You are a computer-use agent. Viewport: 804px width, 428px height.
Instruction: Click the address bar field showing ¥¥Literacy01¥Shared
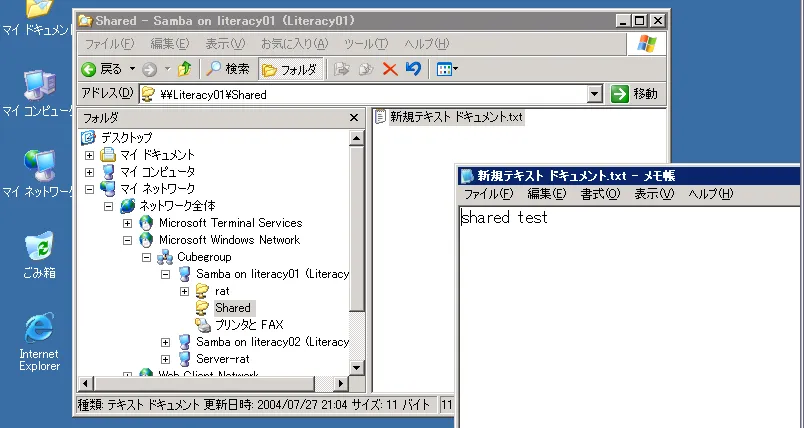pyautogui.click(x=364, y=94)
